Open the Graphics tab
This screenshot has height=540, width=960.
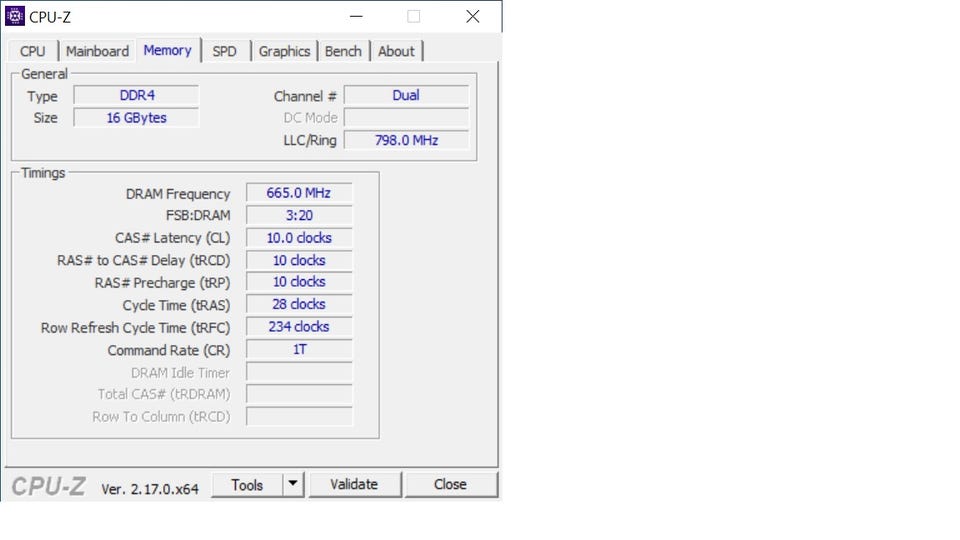coord(284,51)
